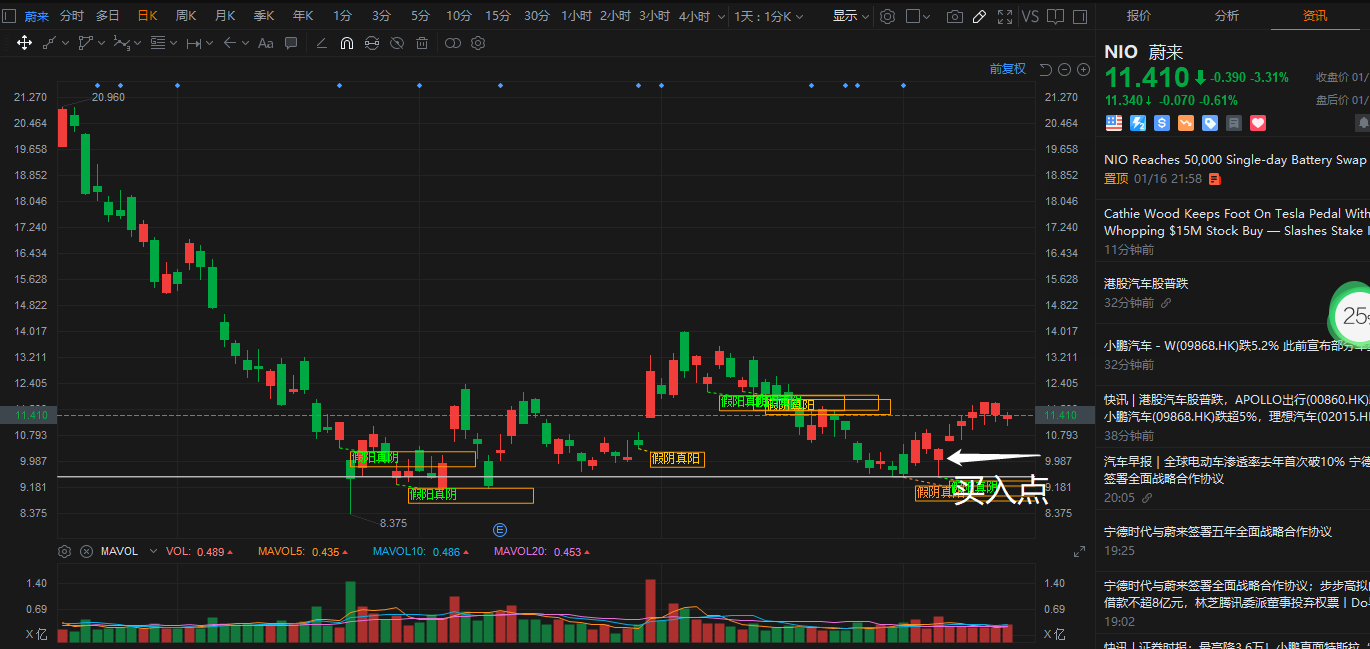The image size is (1370, 649).
Task: Expand polyline shape tool options arrow
Action: coord(102,43)
